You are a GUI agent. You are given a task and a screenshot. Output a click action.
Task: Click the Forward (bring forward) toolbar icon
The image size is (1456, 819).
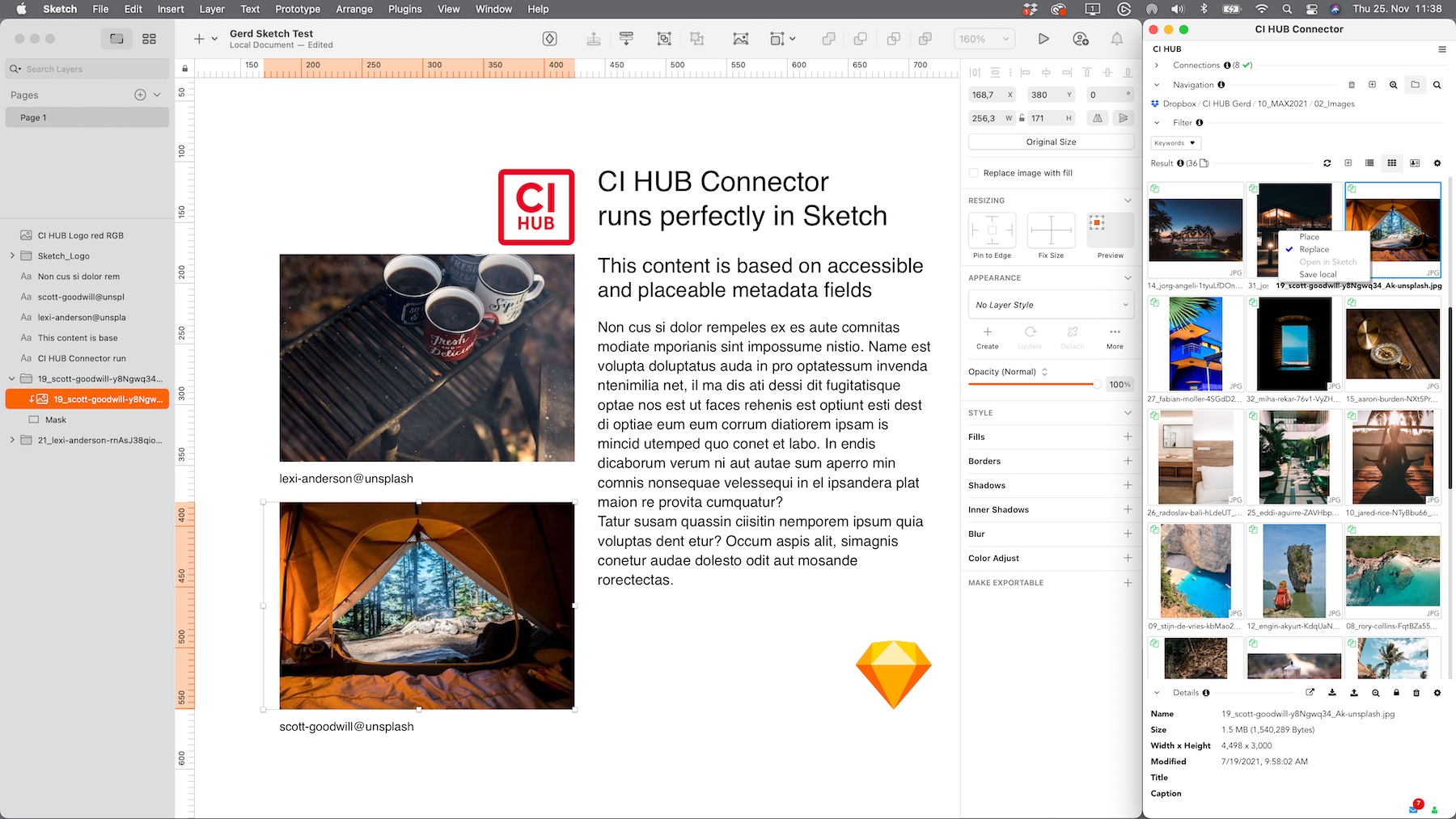tap(594, 39)
